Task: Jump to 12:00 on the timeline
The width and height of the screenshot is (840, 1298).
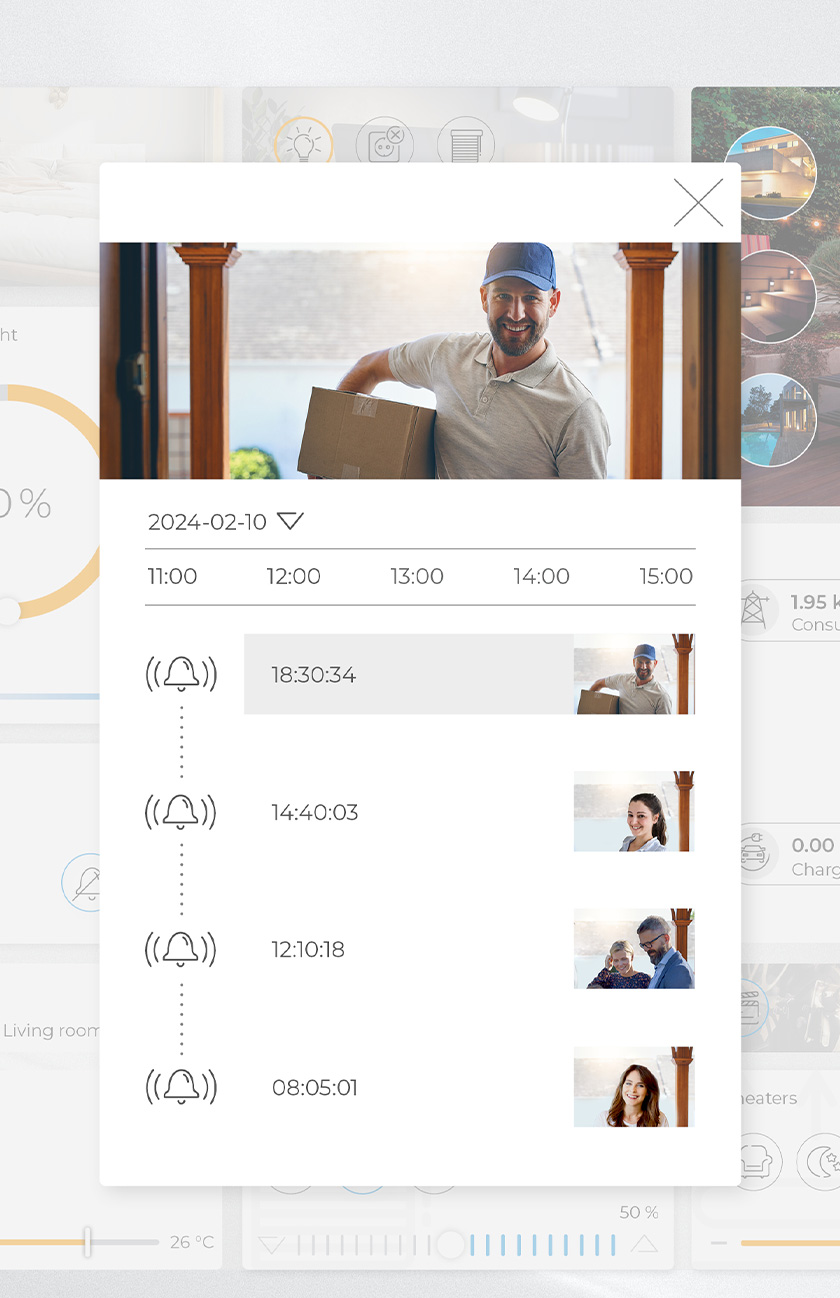Action: 293,576
